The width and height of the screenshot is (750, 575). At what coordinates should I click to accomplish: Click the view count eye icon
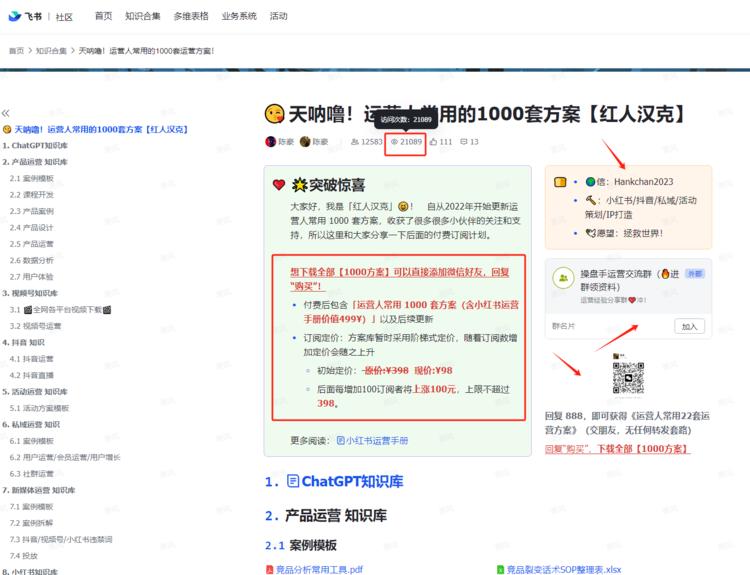coord(394,142)
